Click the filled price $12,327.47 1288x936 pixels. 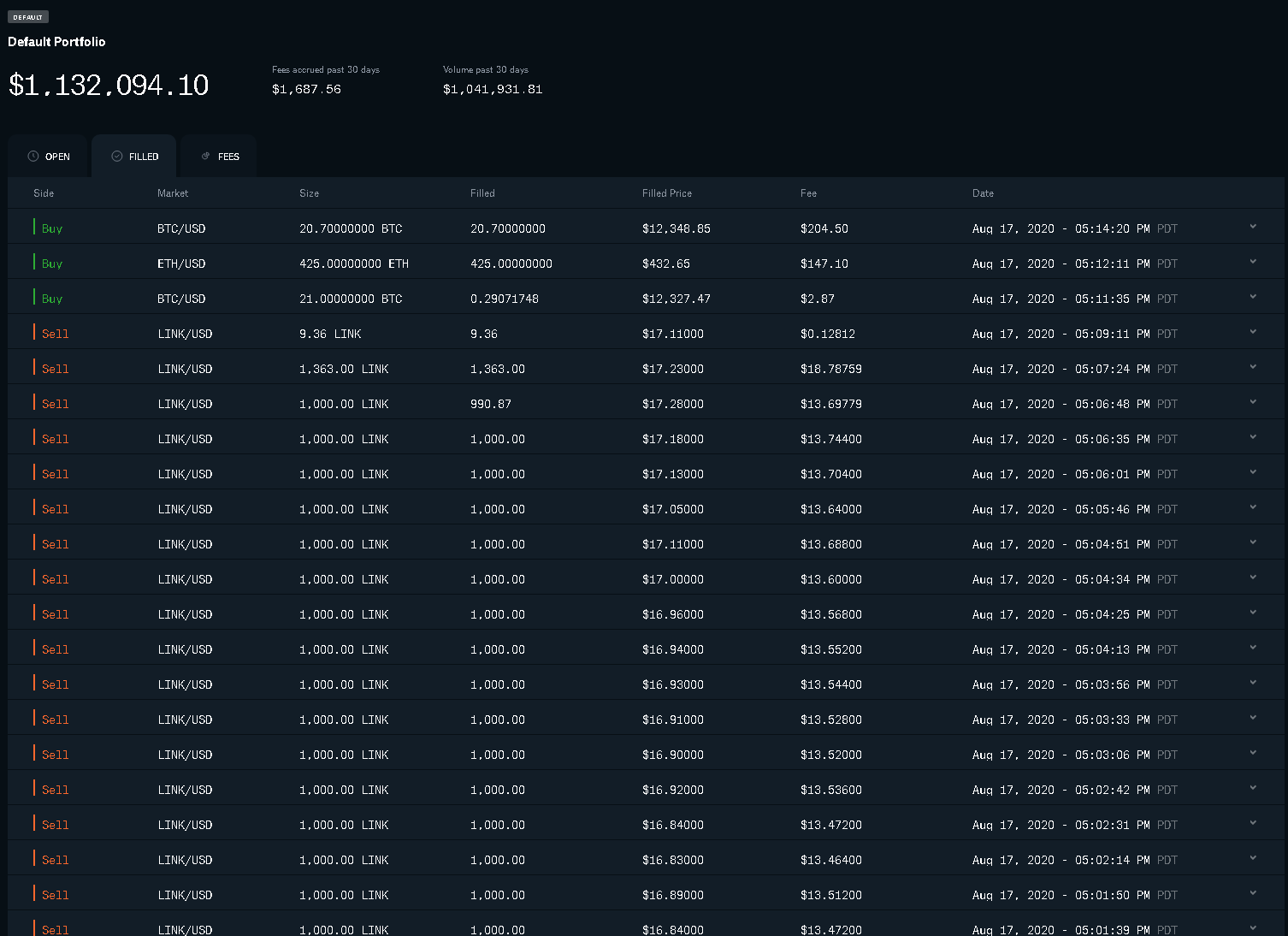click(676, 299)
